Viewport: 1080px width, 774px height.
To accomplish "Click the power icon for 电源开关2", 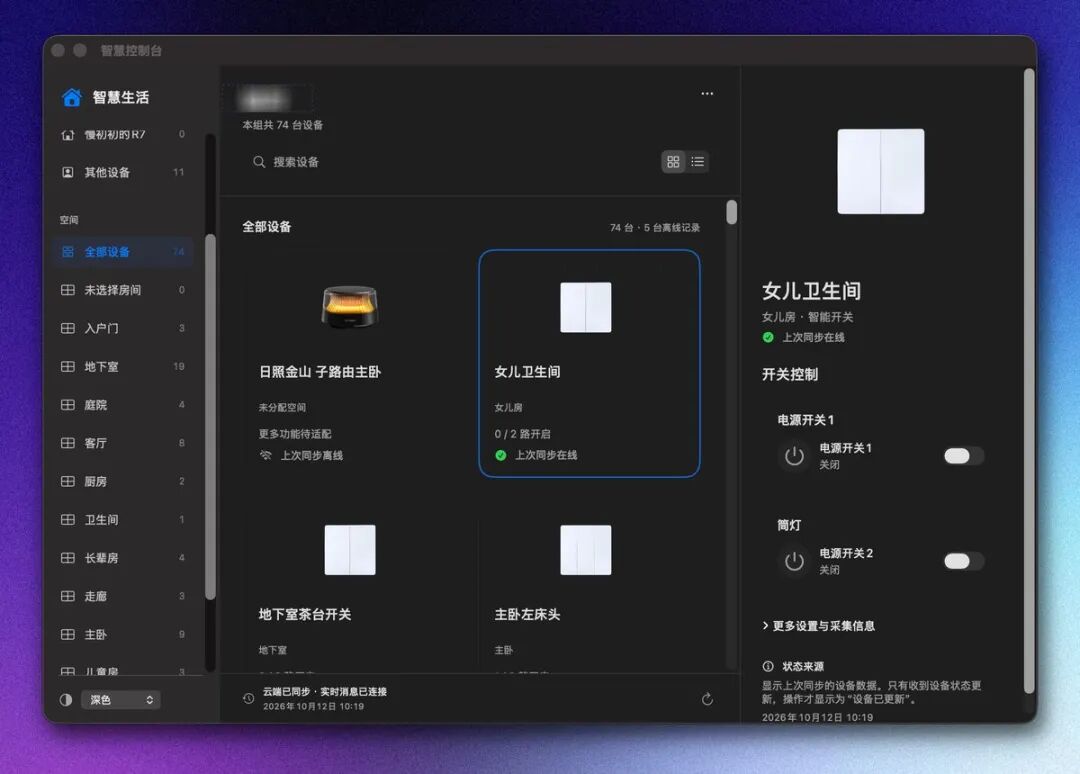I will (794, 561).
